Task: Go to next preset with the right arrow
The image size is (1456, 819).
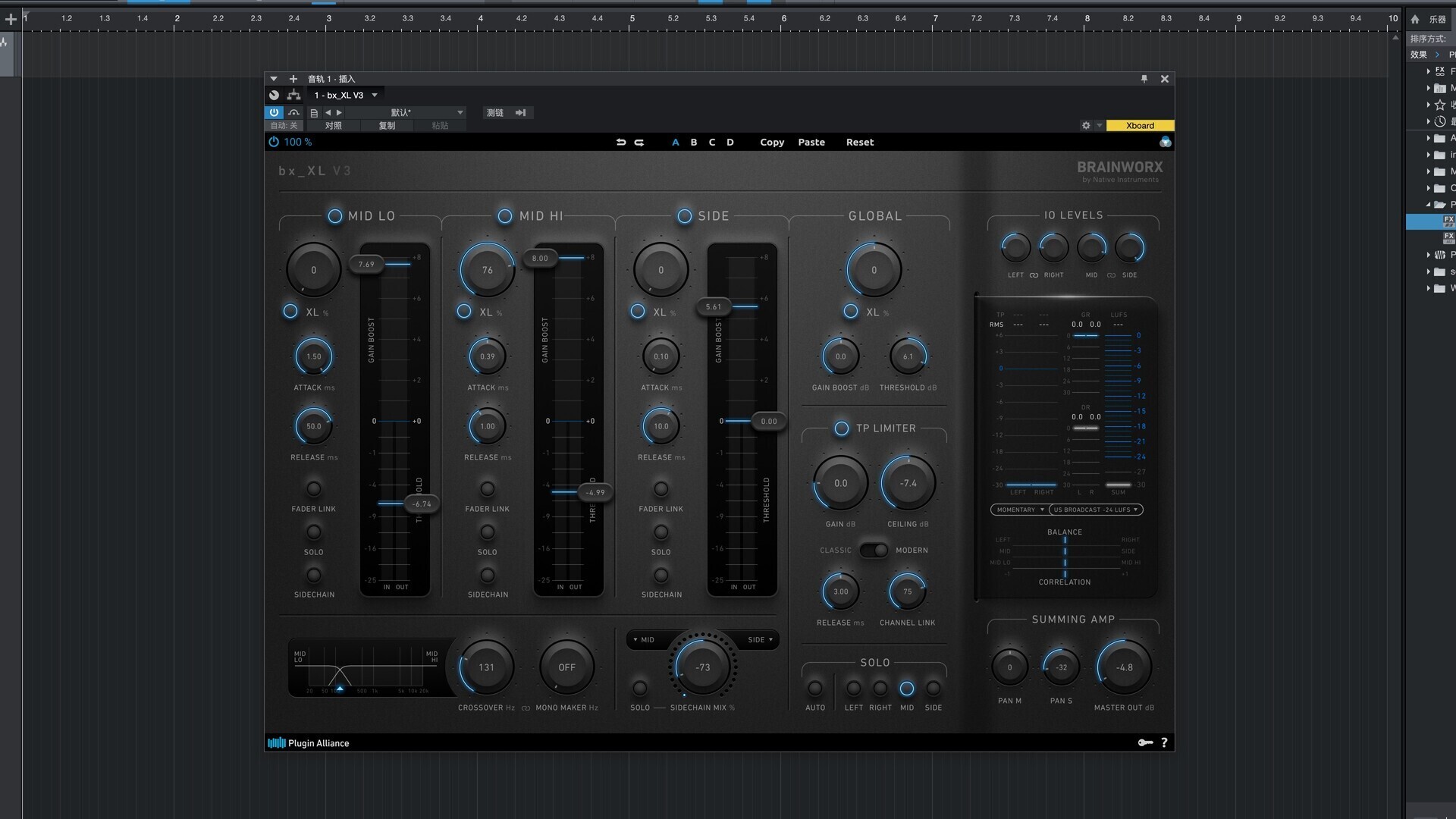Action: pyautogui.click(x=339, y=112)
